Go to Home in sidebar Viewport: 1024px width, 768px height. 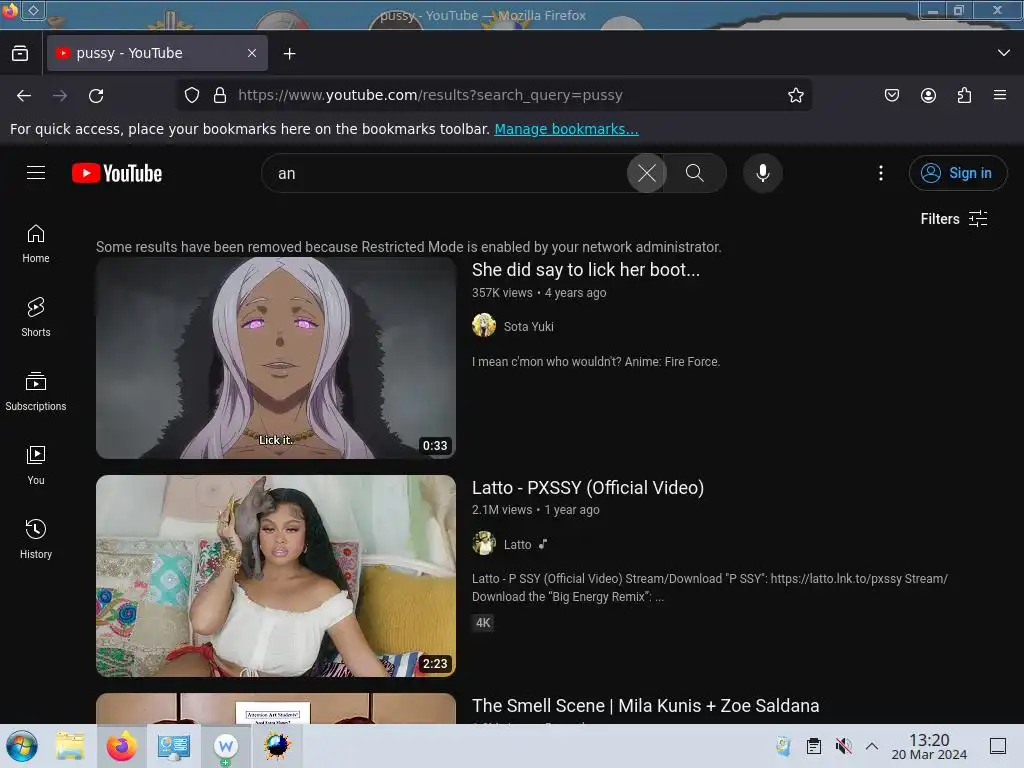pos(36,244)
